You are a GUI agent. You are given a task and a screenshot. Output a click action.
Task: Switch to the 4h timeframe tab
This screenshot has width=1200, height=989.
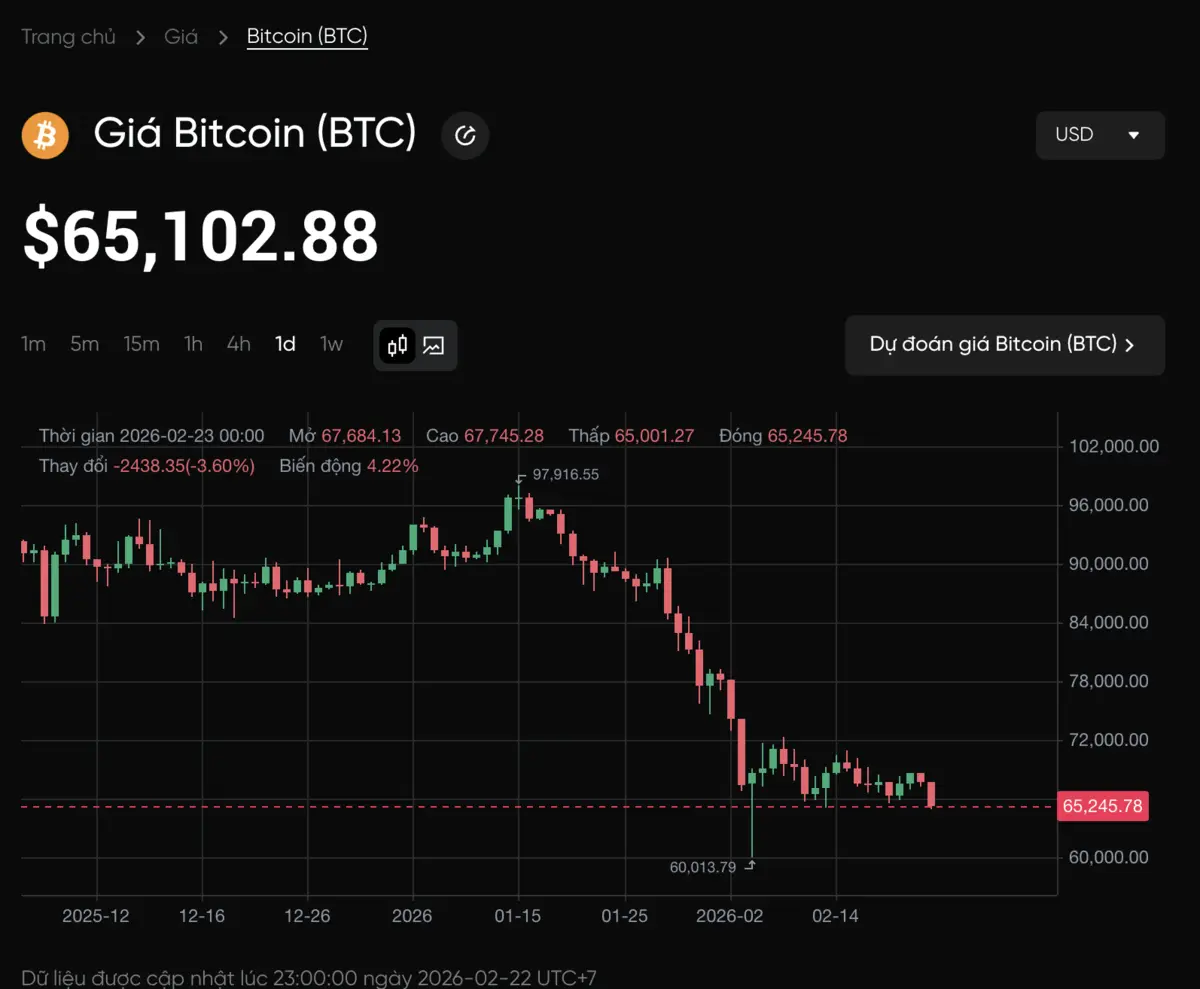pyautogui.click(x=238, y=344)
